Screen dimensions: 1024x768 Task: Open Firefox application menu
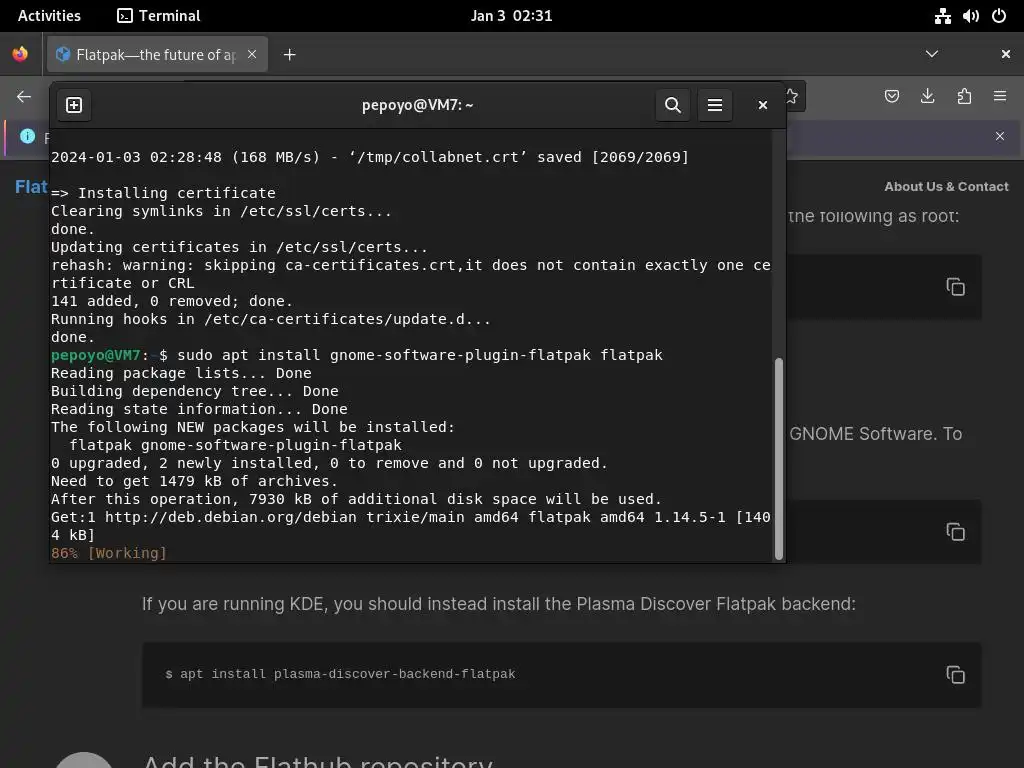coord(1000,97)
